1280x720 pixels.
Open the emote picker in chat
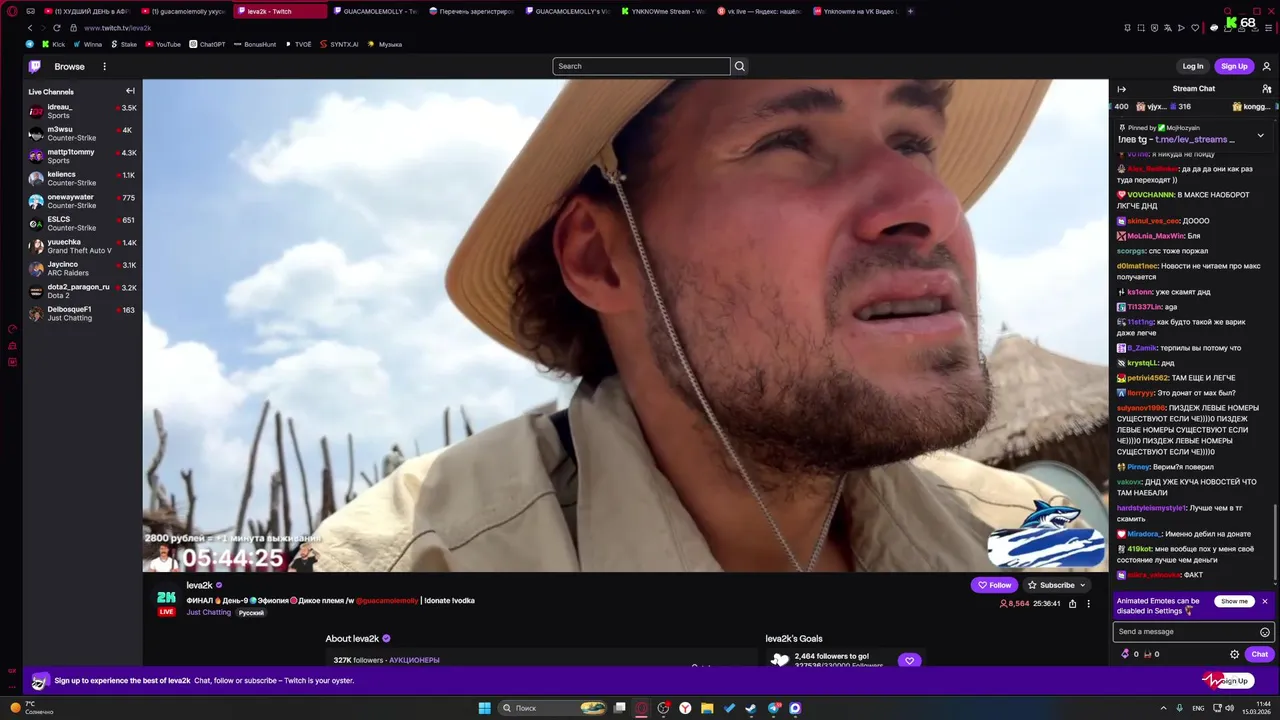coord(1264,632)
